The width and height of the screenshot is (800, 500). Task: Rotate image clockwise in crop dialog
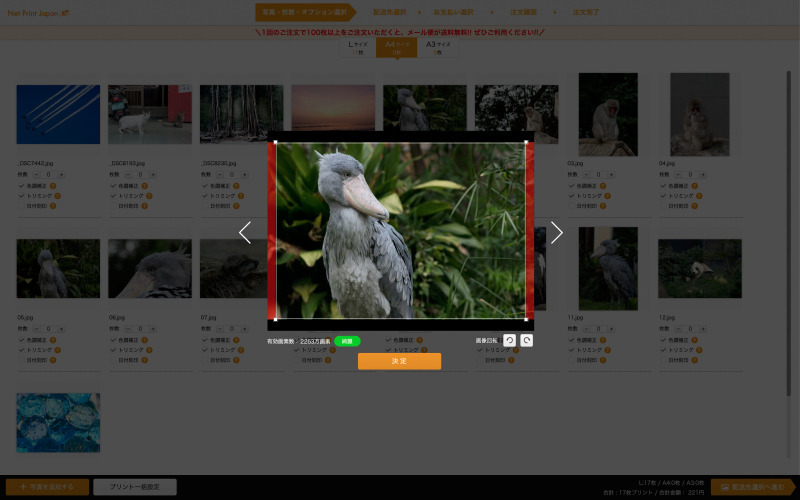point(527,340)
